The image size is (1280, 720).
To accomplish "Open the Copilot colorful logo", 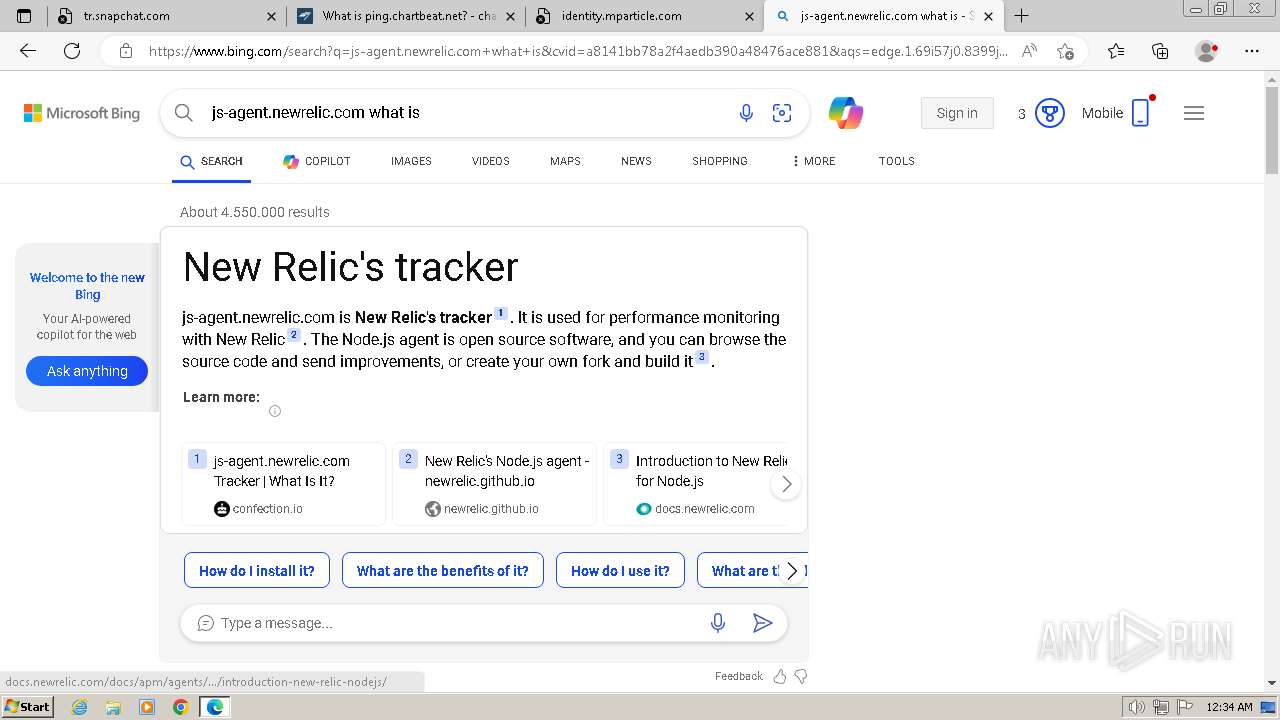I will coord(846,113).
